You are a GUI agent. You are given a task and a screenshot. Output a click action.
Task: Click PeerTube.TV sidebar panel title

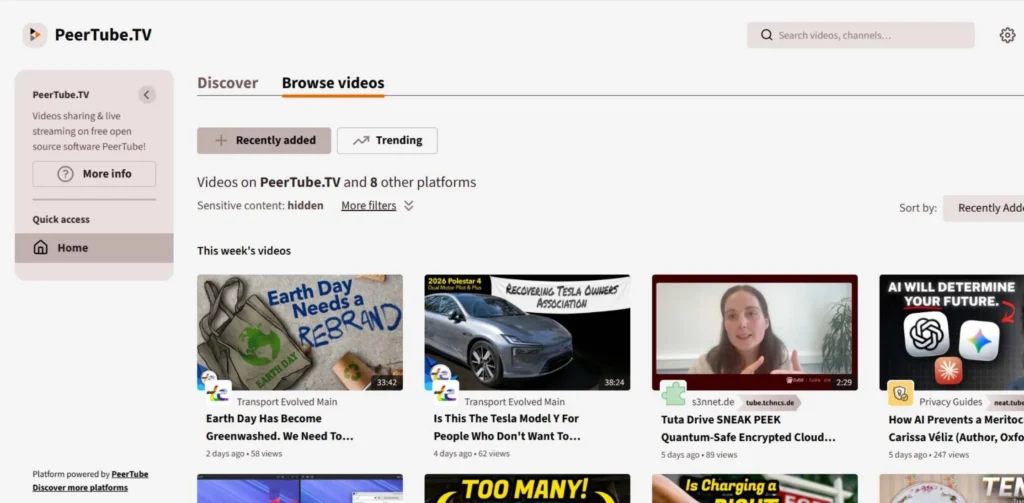tap(61, 95)
